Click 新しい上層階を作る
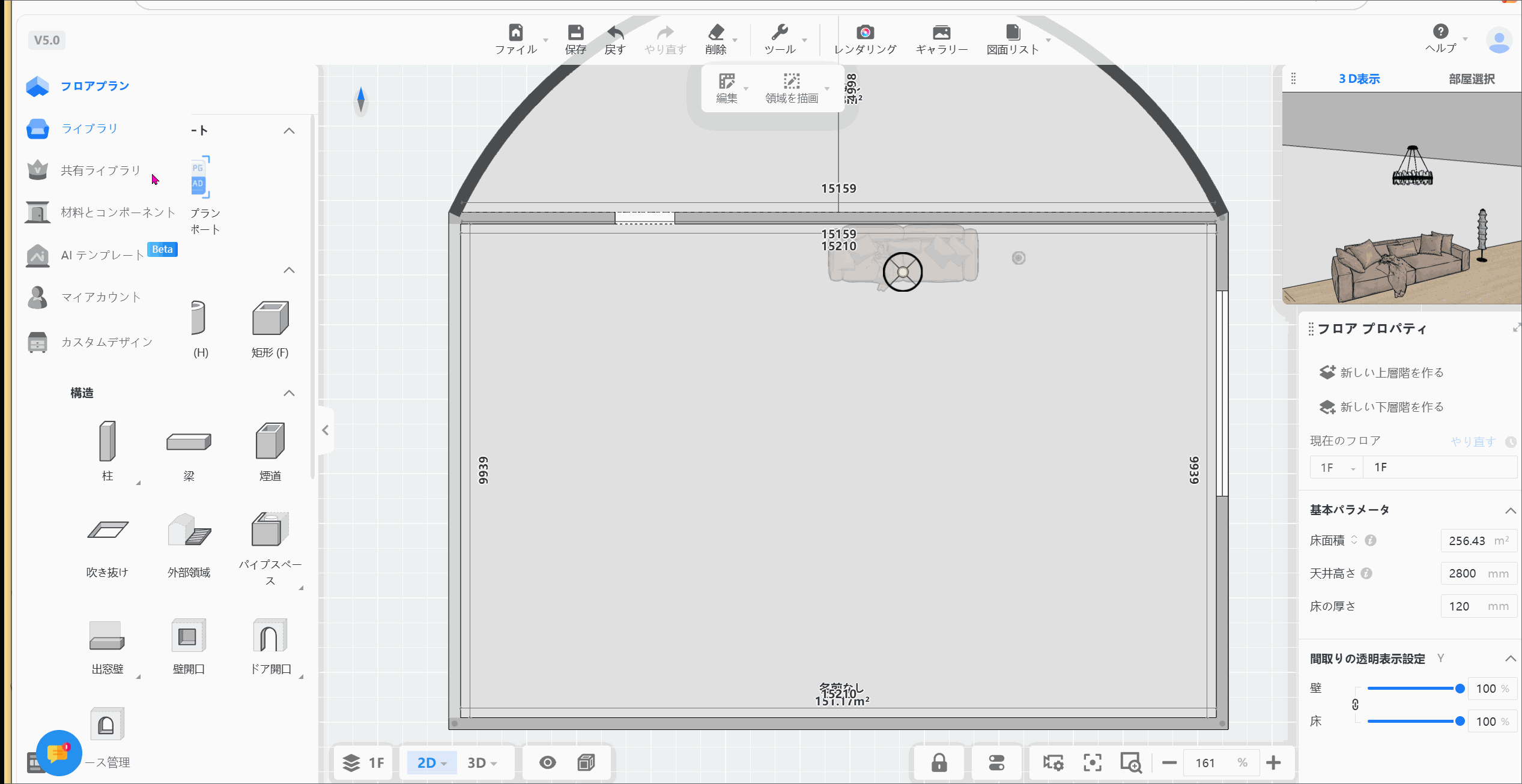This screenshot has width=1522, height=784. [1381, 373]
